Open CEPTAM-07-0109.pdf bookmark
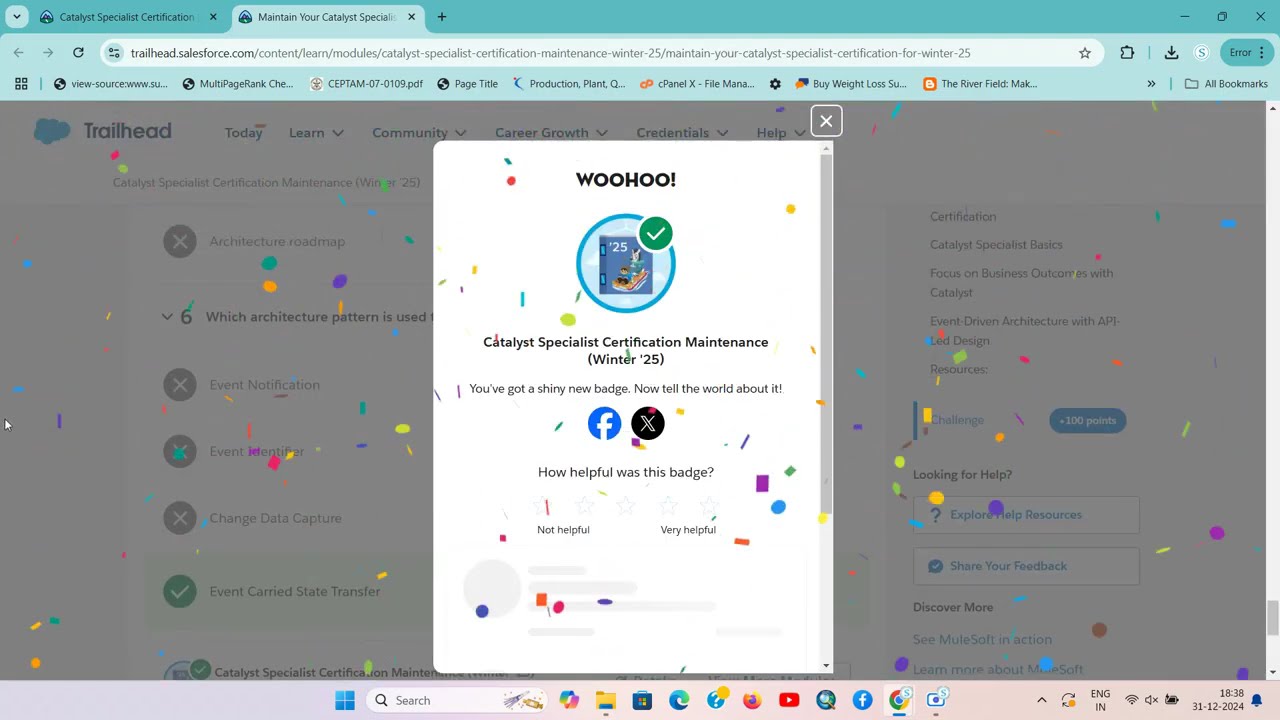The image size is (1280, 720). point(367,84)
